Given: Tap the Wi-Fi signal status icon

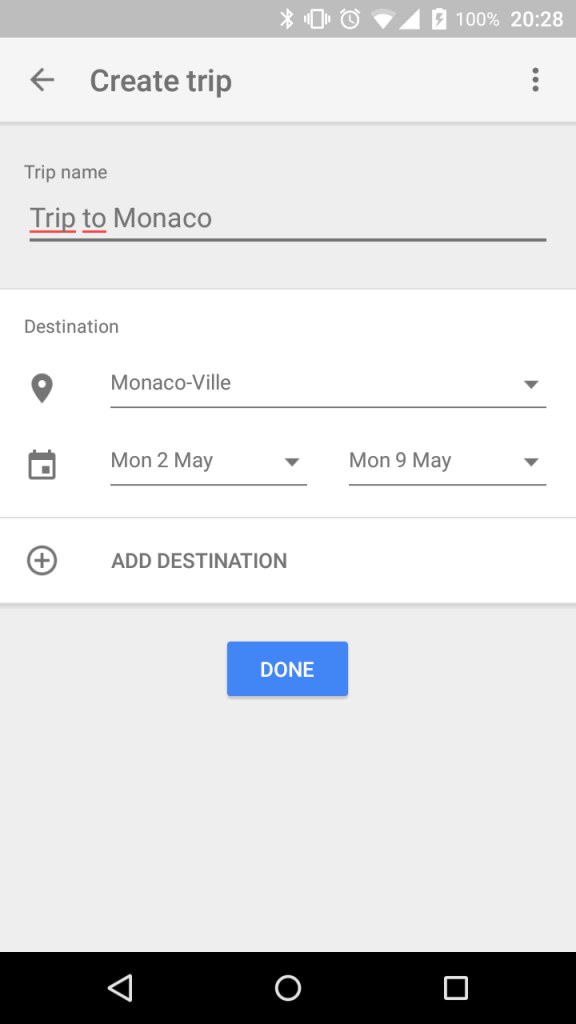Looking at the screenshot, I should 383,20.
